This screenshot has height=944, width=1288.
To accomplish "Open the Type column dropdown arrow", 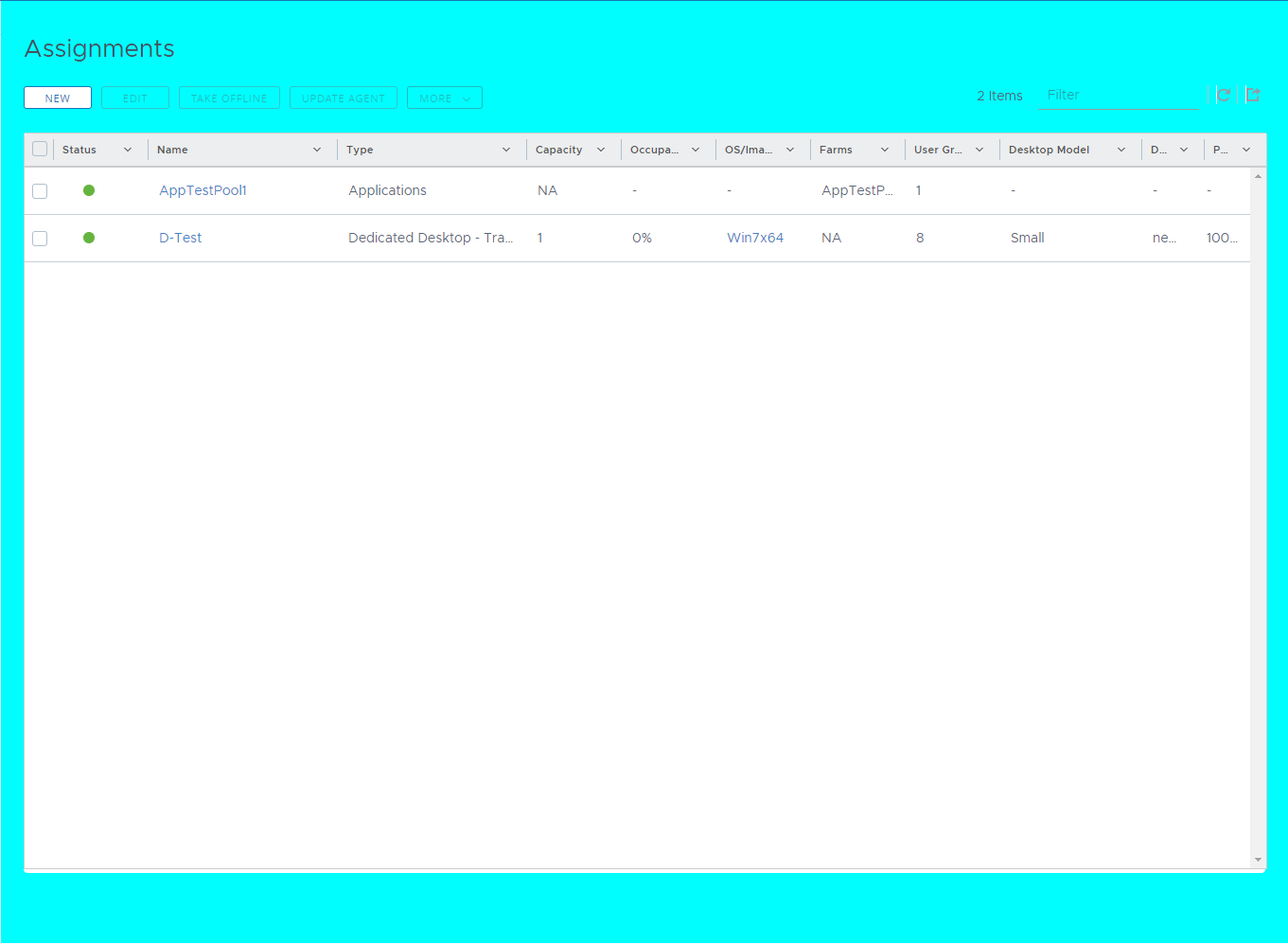I will pyautogui.click(x=506, y=150).
